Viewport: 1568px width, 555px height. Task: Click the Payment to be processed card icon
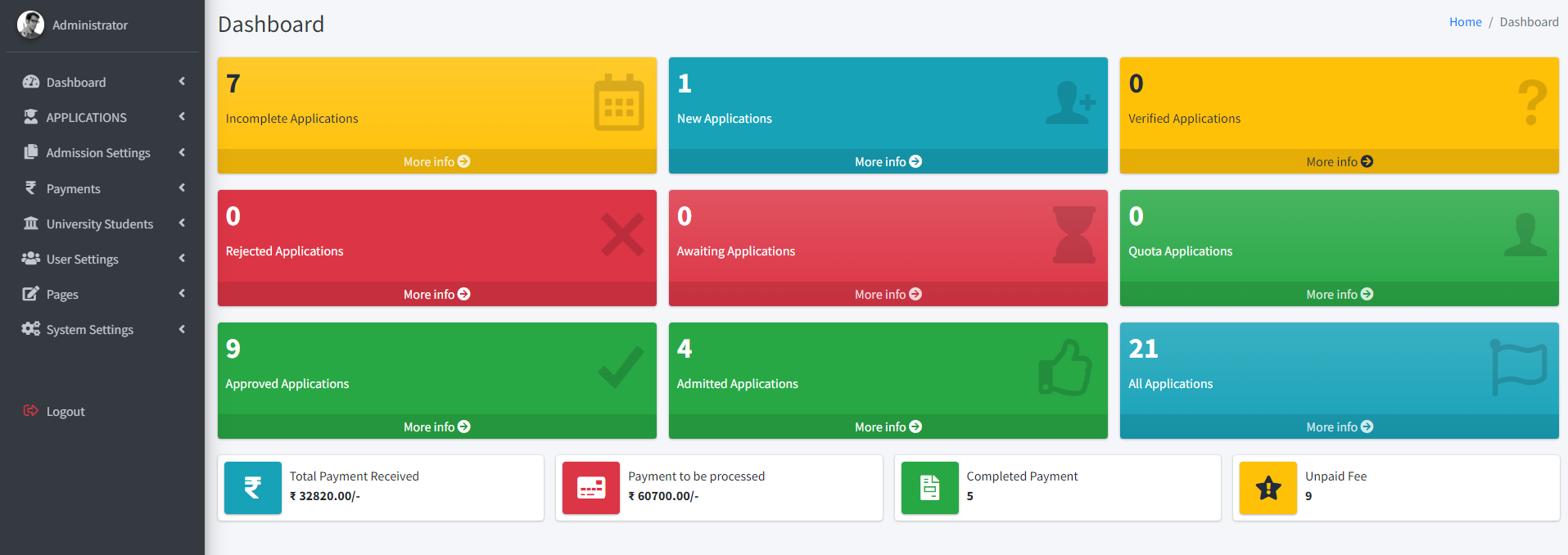(x=591, y=488)
